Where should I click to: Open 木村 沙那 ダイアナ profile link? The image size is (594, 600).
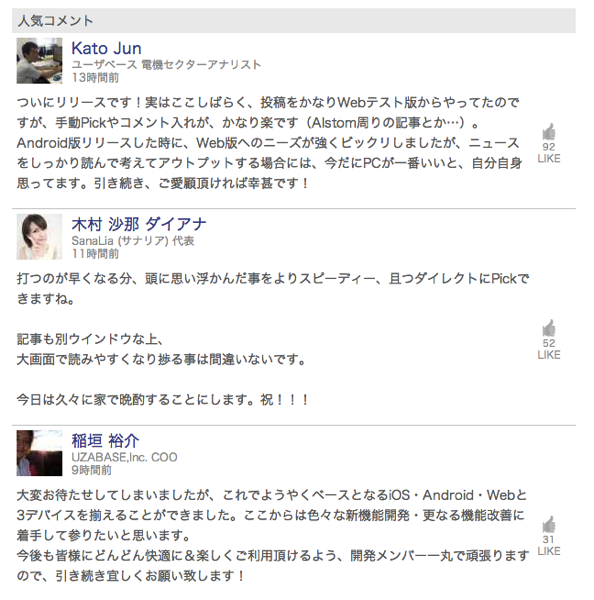[x=139, y=224]
